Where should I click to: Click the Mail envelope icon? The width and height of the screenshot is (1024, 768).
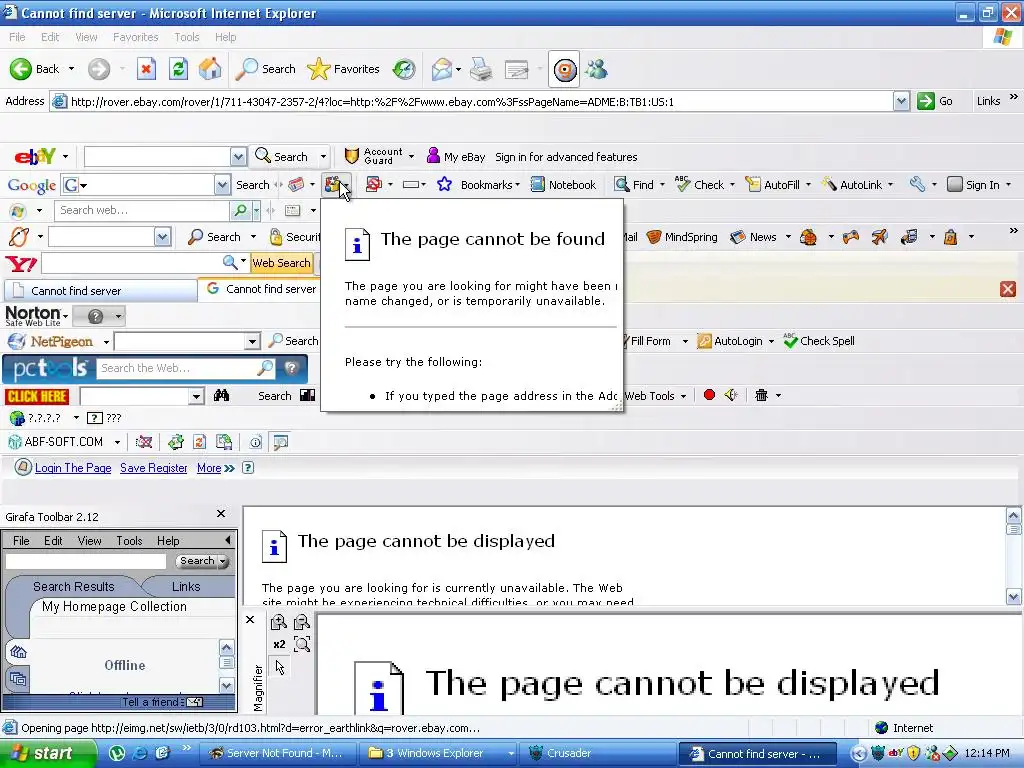point(442,69)
